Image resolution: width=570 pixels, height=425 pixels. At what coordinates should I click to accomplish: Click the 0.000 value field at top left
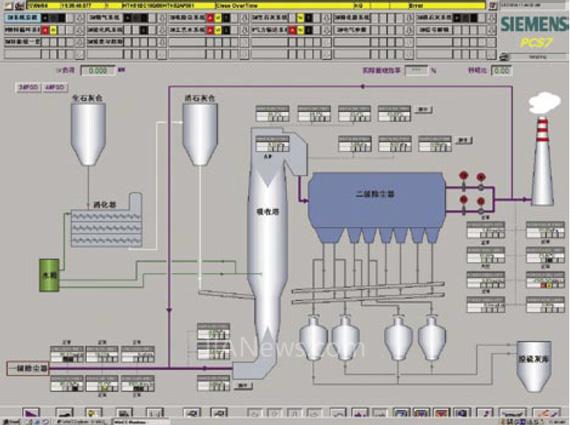point(98,70)
